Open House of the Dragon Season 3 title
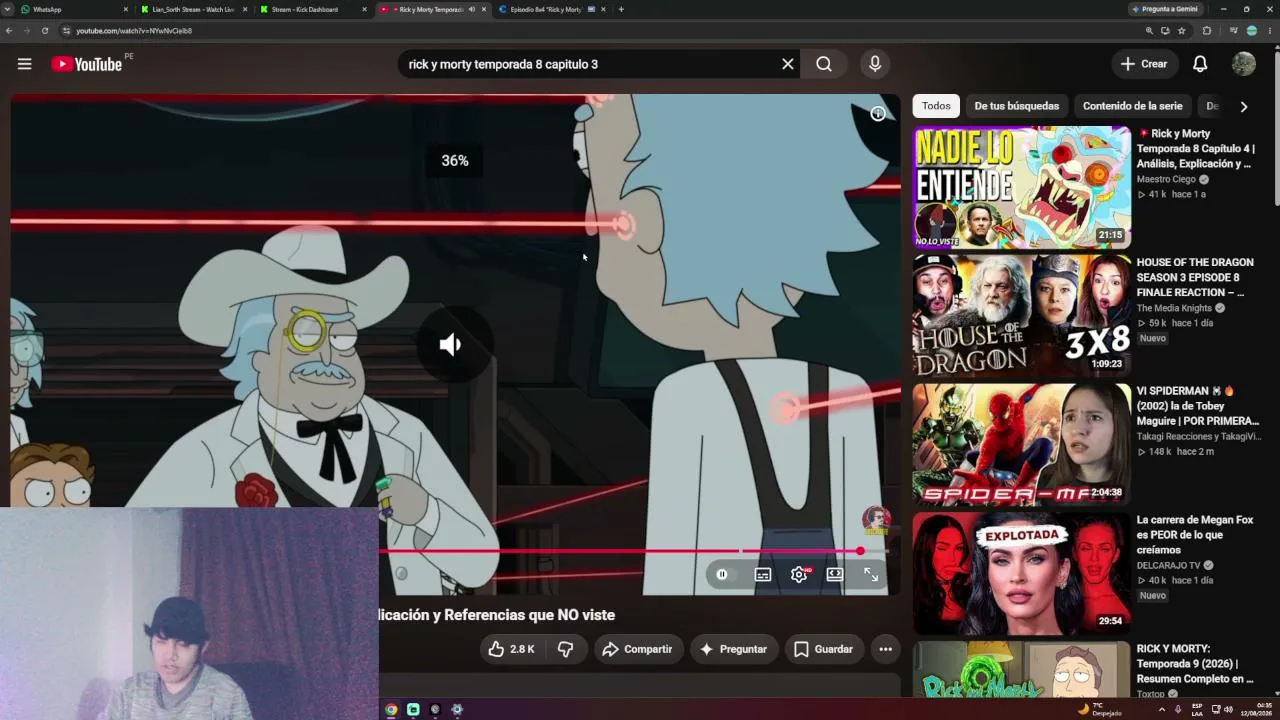Viewport: 1280px width, 720px height. (x=1195, y=277)
